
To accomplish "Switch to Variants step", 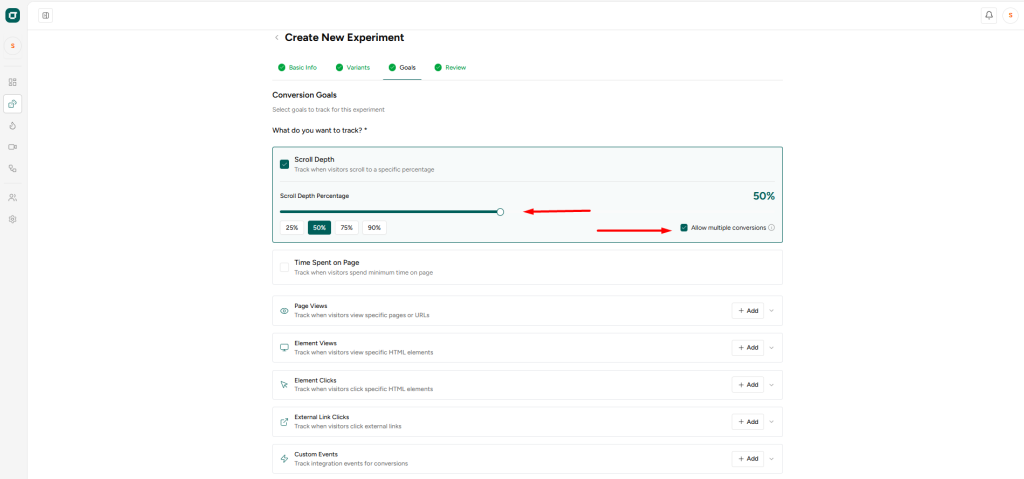I will click(353, 67).
